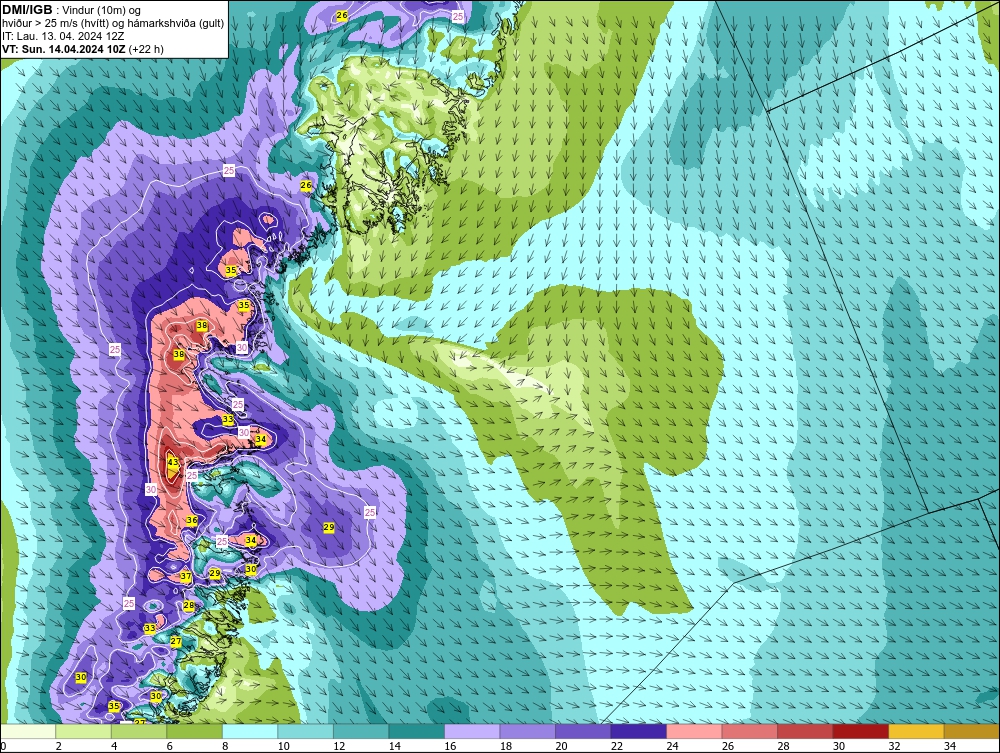Image resolution: width=1000 pixels, height=753 pixels.
Task: Select the dark indigo 22–24 legend swatch
Action: (638, 731)
